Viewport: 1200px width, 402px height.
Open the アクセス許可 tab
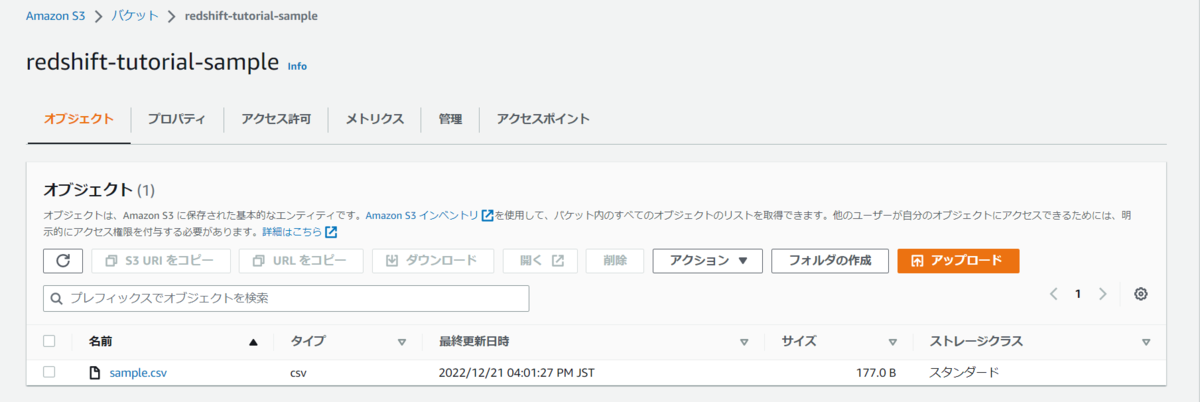(x=276, y=119)
